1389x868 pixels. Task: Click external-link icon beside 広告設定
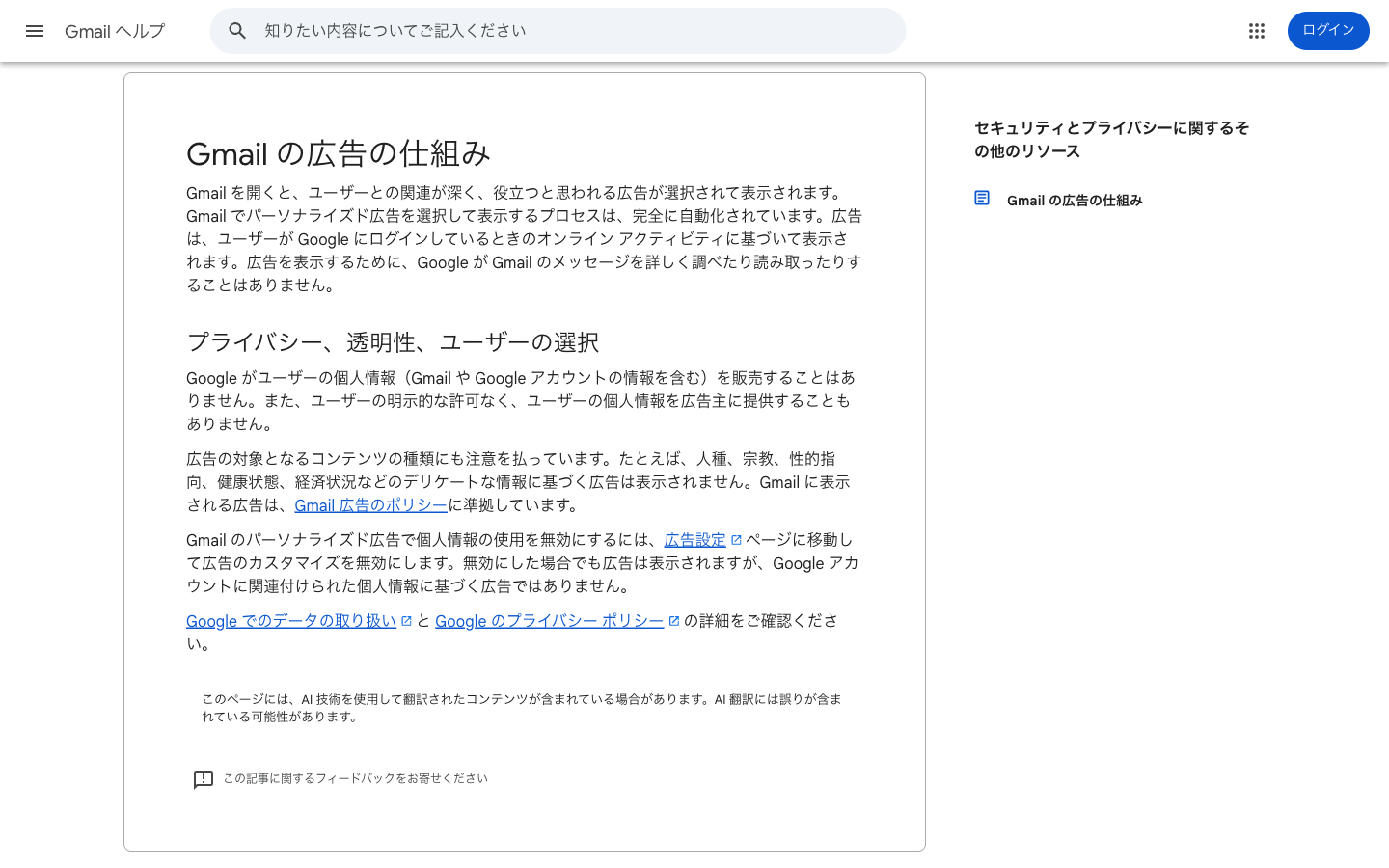736,540
